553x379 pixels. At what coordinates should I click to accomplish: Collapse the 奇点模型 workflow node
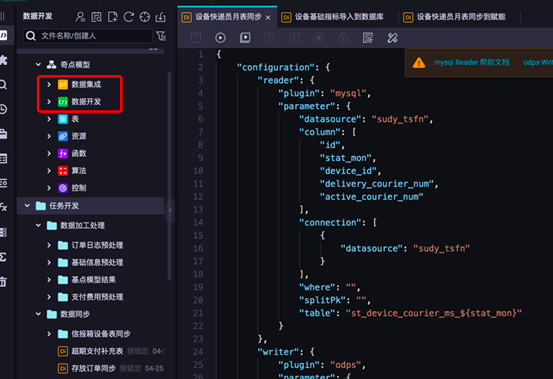(38, 65)
